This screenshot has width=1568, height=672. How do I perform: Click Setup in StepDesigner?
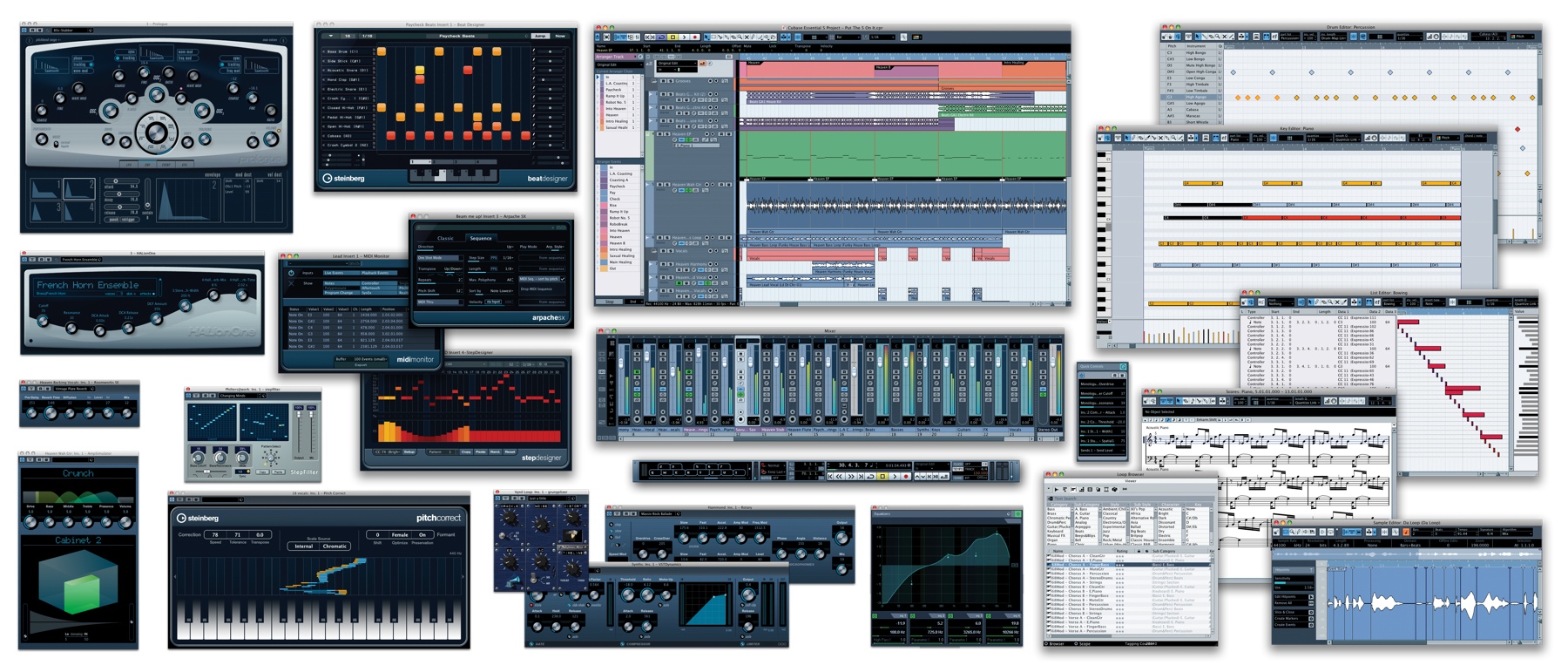tap(409, 451)
